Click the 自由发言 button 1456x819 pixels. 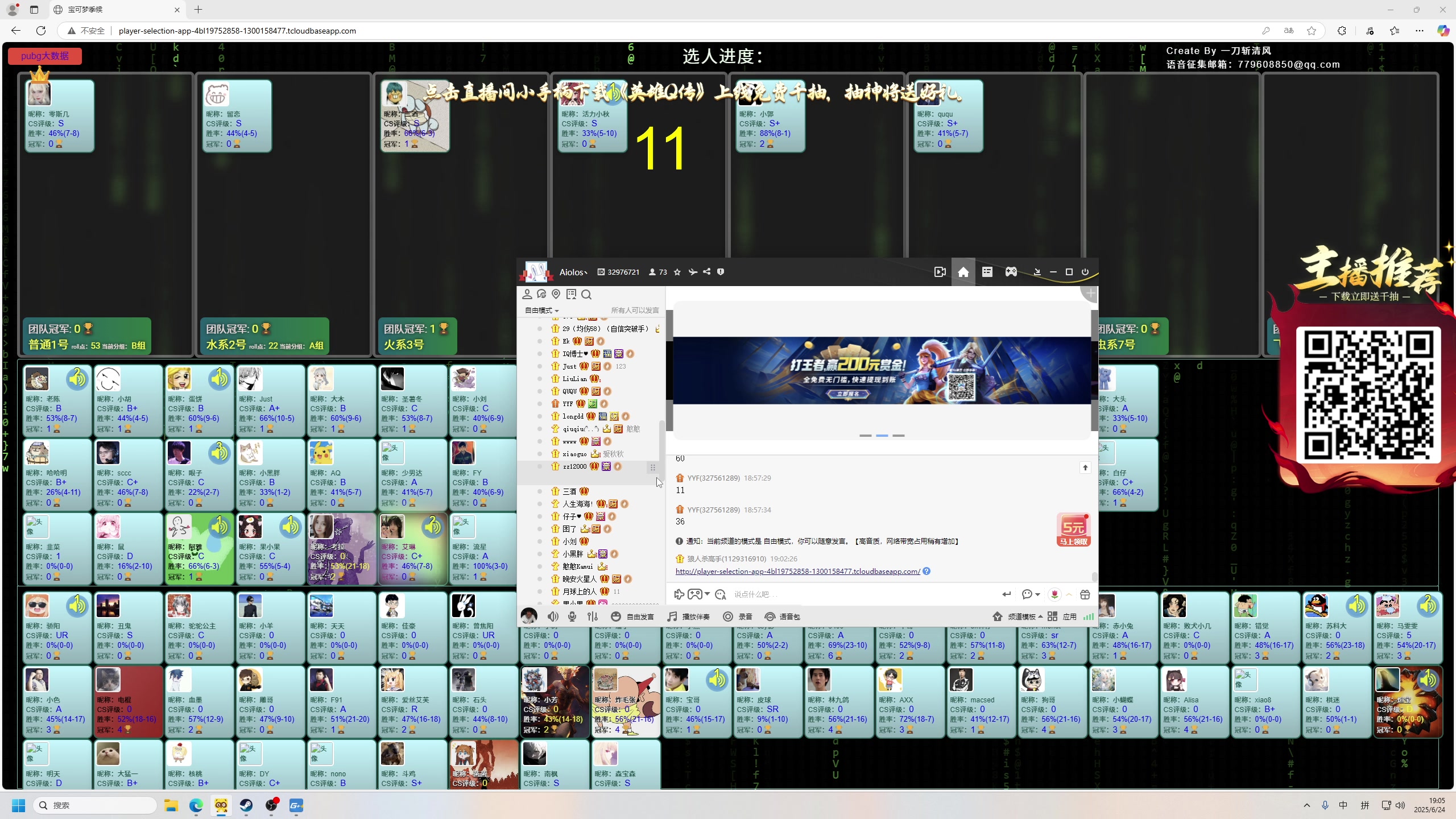(633, 617)
